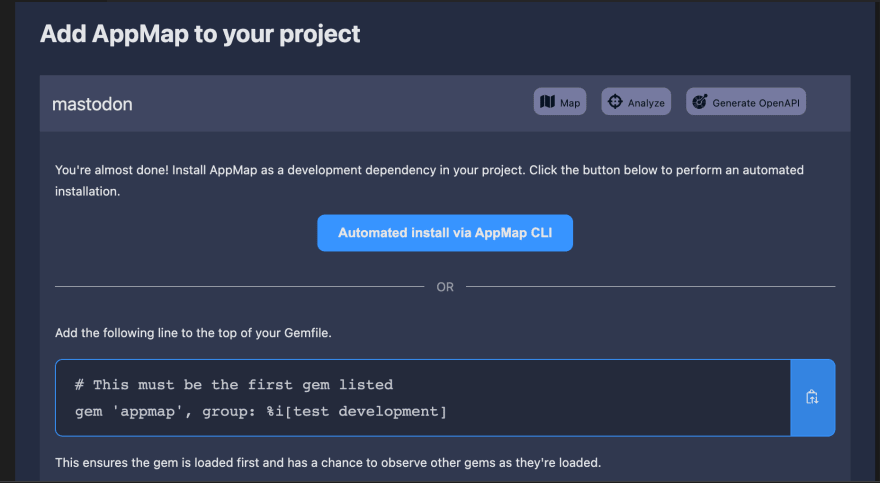Start Automated install via AppMap CLI
Screen dimensions: 880x483
[x=445, y=233]
